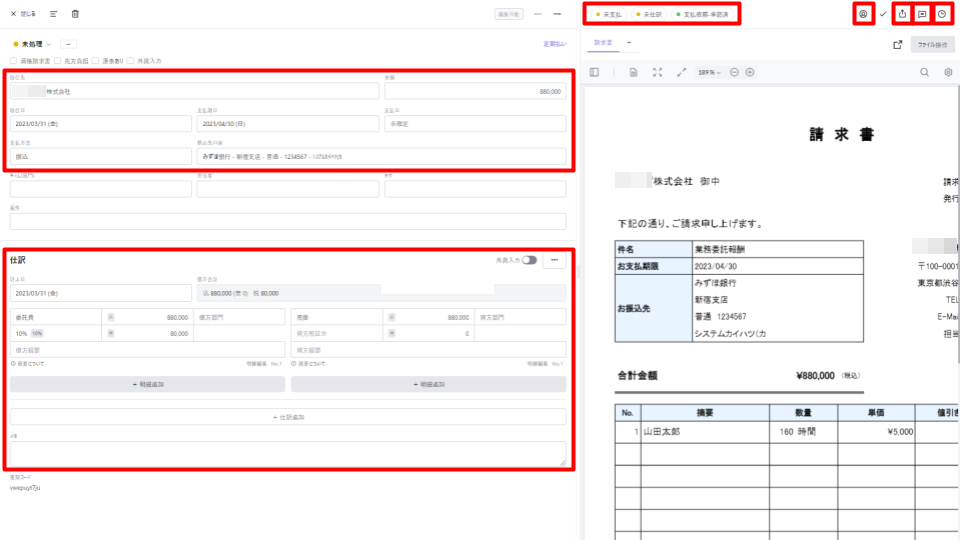This screenshot has width=960, height=540.
Task: Click the empty 担当者 field
Action: (x=288, y=189)
